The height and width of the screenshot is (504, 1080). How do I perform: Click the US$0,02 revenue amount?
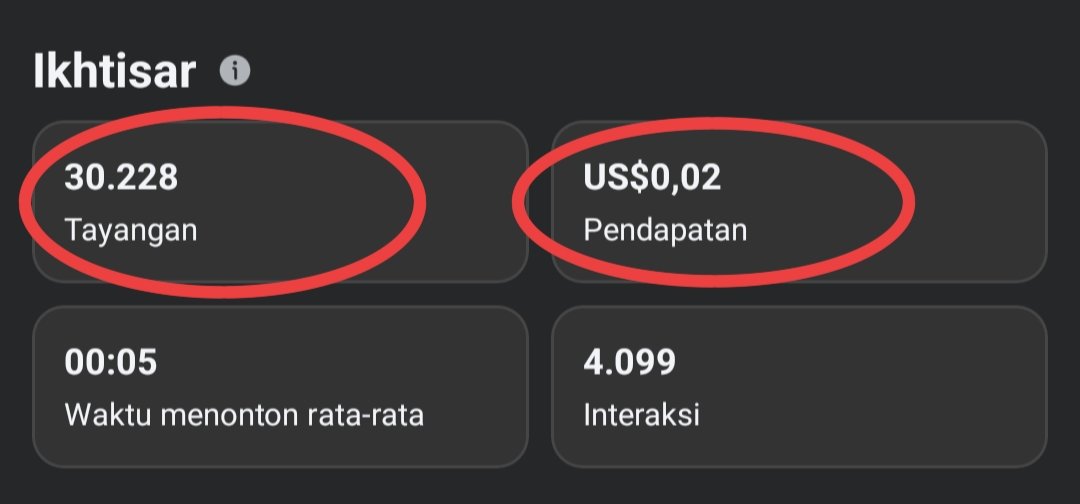coord(652,177)
